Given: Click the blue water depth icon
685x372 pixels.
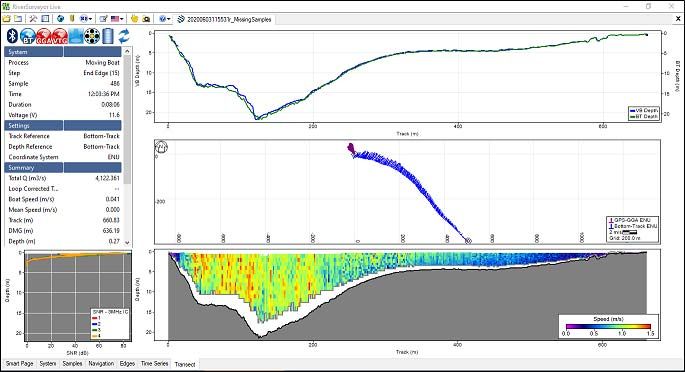Looking at the screenshot, I should (x=76, y=36).
